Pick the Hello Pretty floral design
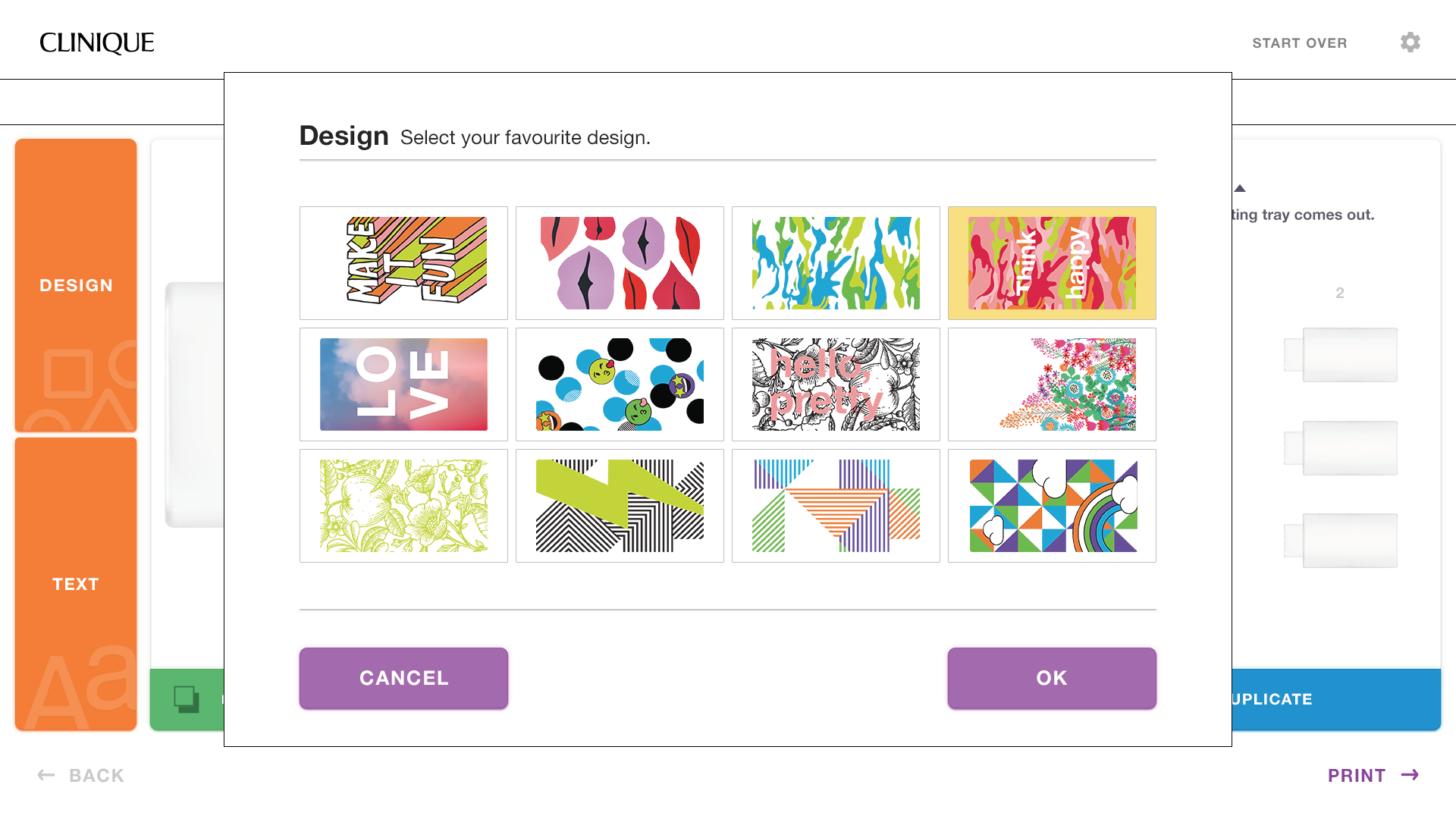The height and width of the screenshot is (819, 1456). click(836, 384)
